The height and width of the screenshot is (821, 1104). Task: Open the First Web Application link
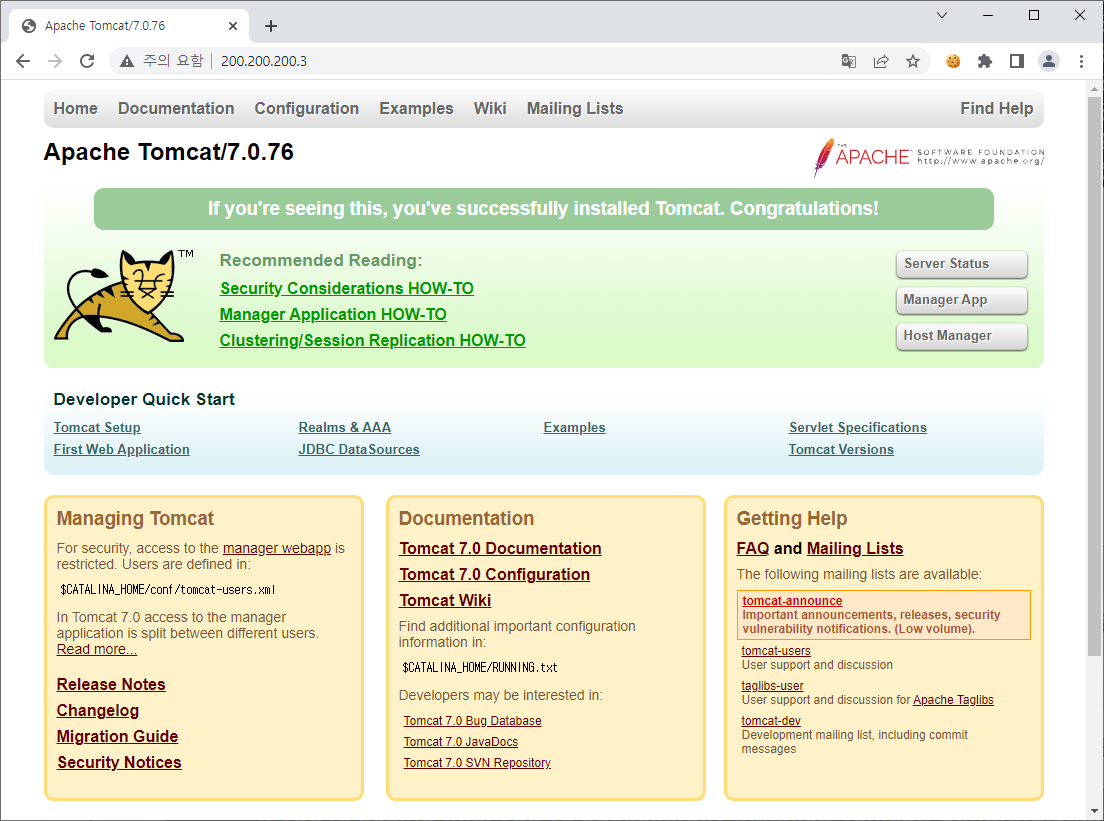tap(122, 449)
